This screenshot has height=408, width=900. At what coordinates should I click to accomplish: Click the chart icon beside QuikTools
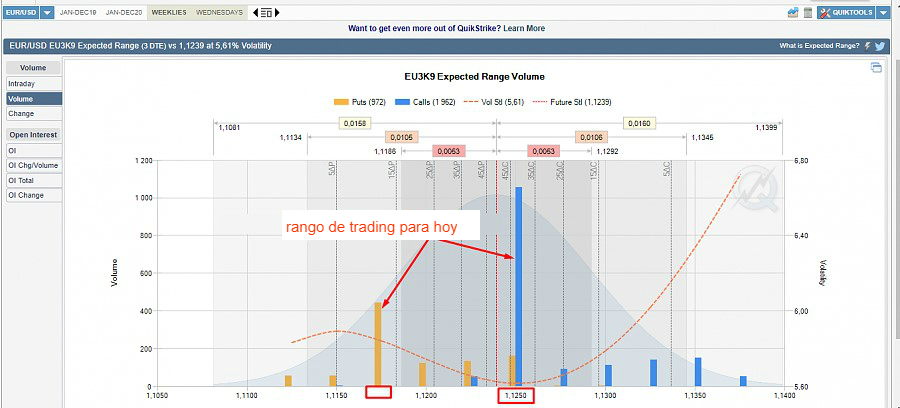pyautogui.click(x=793, y=12)
